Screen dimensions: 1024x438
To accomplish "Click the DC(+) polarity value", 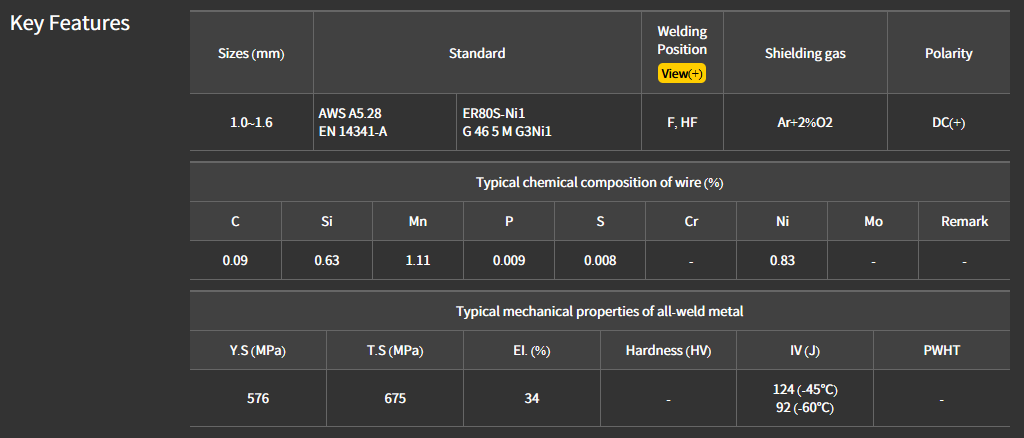I will pos(948,123).
